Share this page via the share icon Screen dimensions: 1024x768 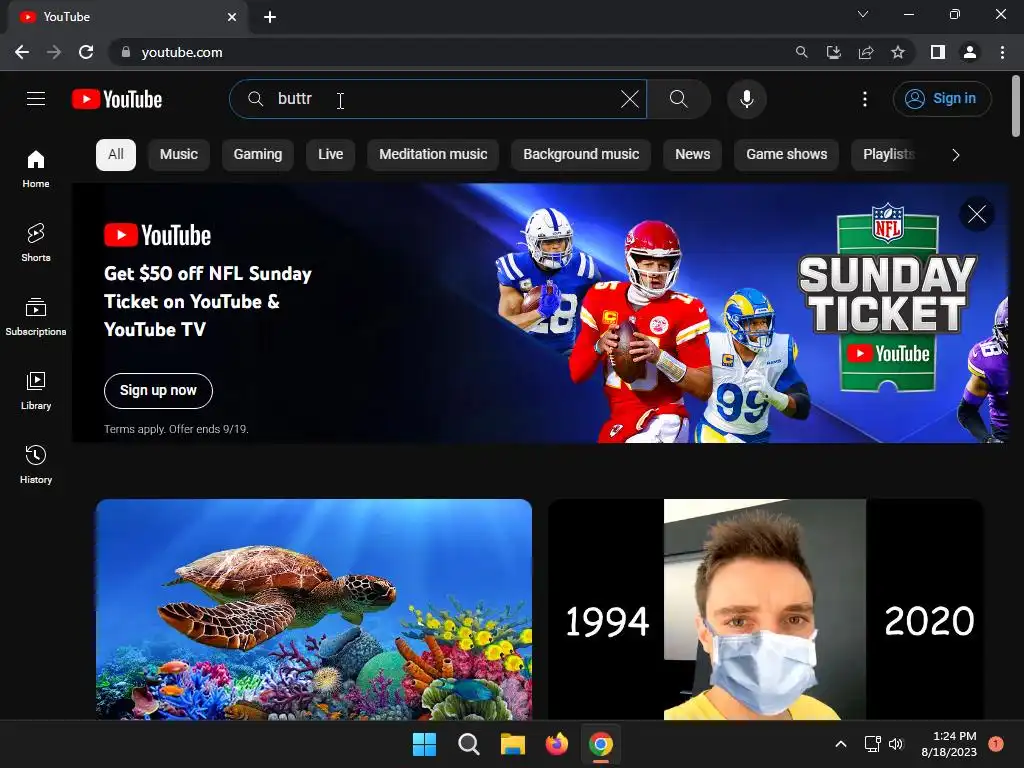[x=866, y=52]
